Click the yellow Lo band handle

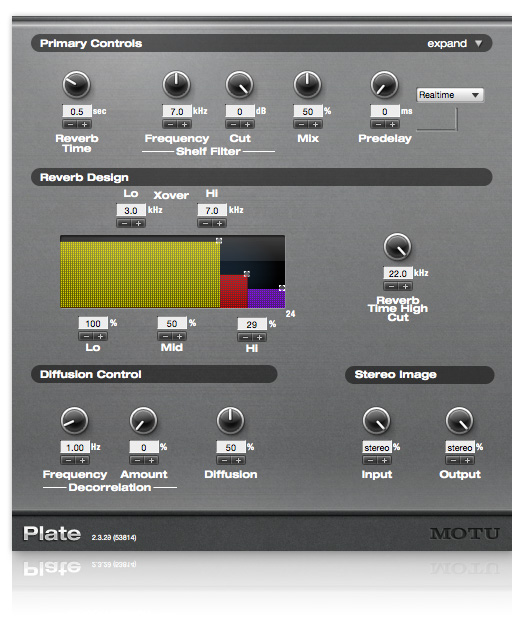click(219, 241)
